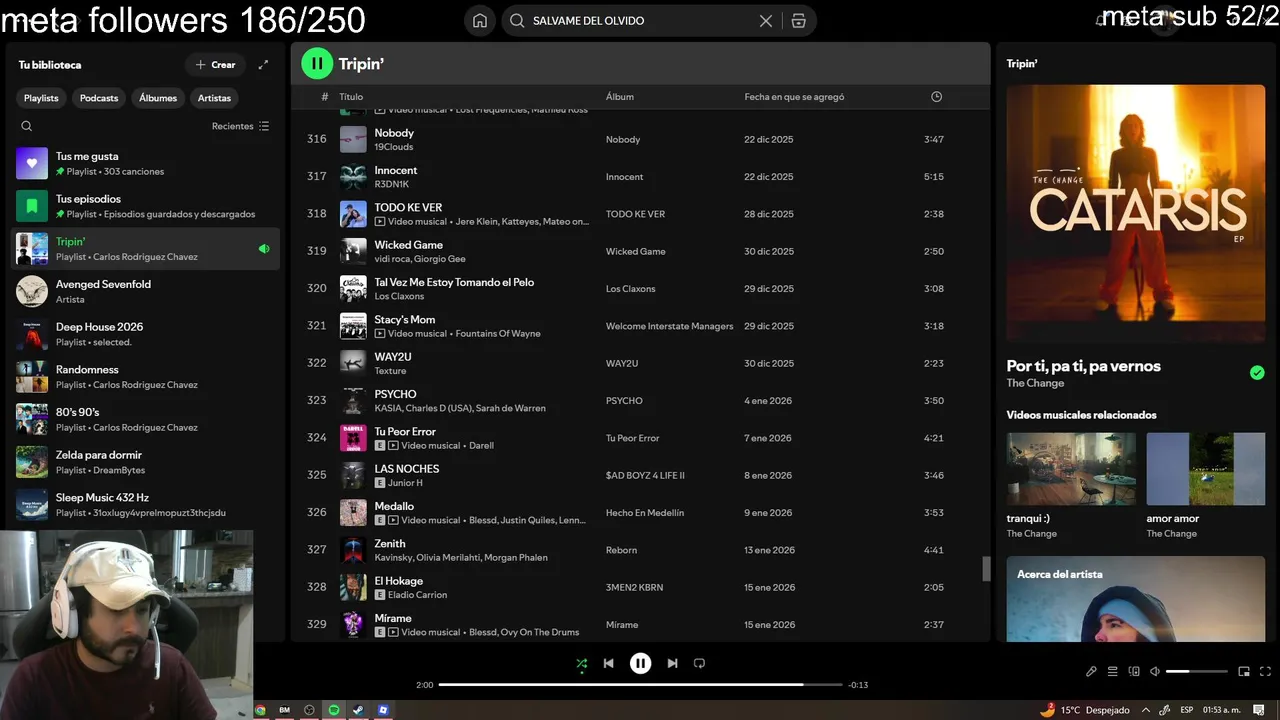The height and width of the screenshot is (720, 1280).
Task: Open the $AD BOYZ 4 LIFE II album
Action: (645, 475)
